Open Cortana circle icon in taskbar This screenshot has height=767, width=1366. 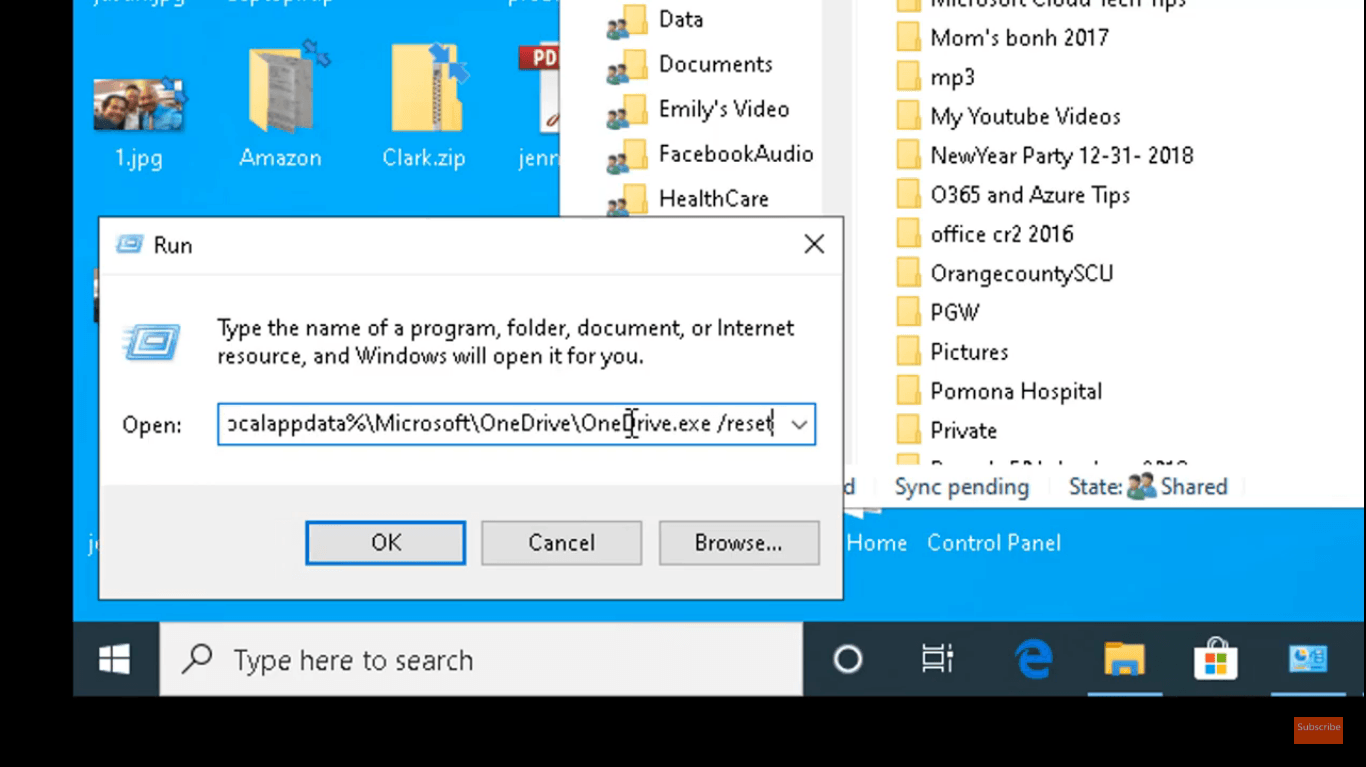point(847,659)
